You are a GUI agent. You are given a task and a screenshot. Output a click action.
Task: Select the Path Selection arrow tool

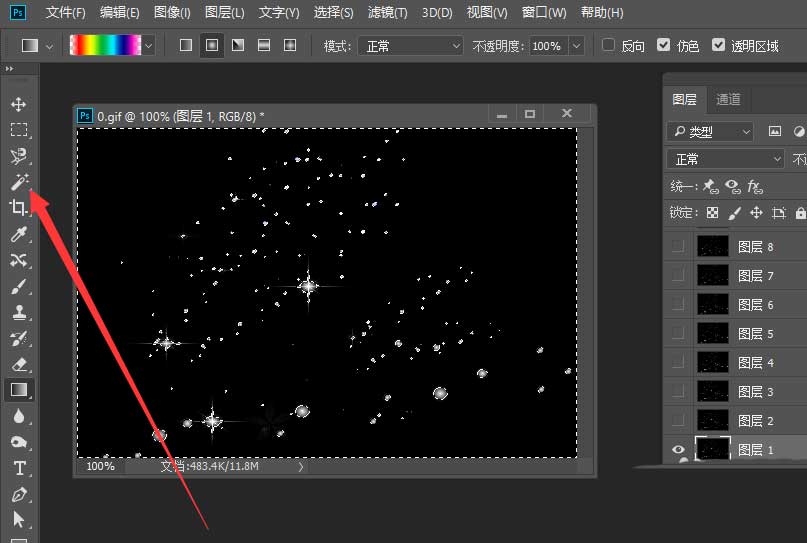[x=19, y=519]
